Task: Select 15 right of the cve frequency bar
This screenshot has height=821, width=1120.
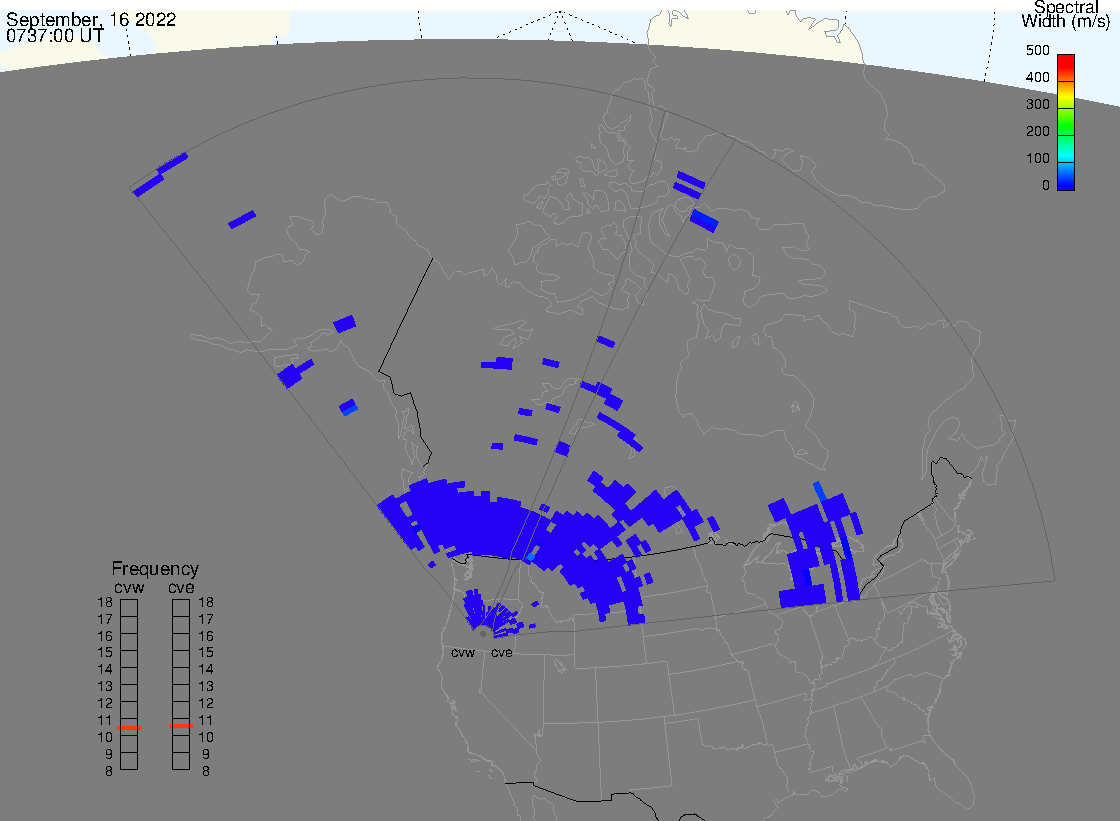Action: (206, 652)
